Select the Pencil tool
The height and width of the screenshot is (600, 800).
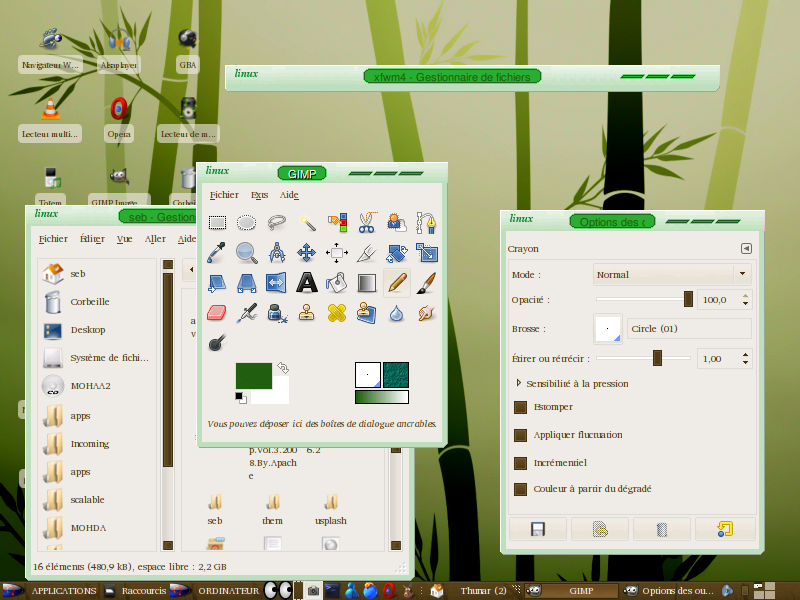(396, 283)
